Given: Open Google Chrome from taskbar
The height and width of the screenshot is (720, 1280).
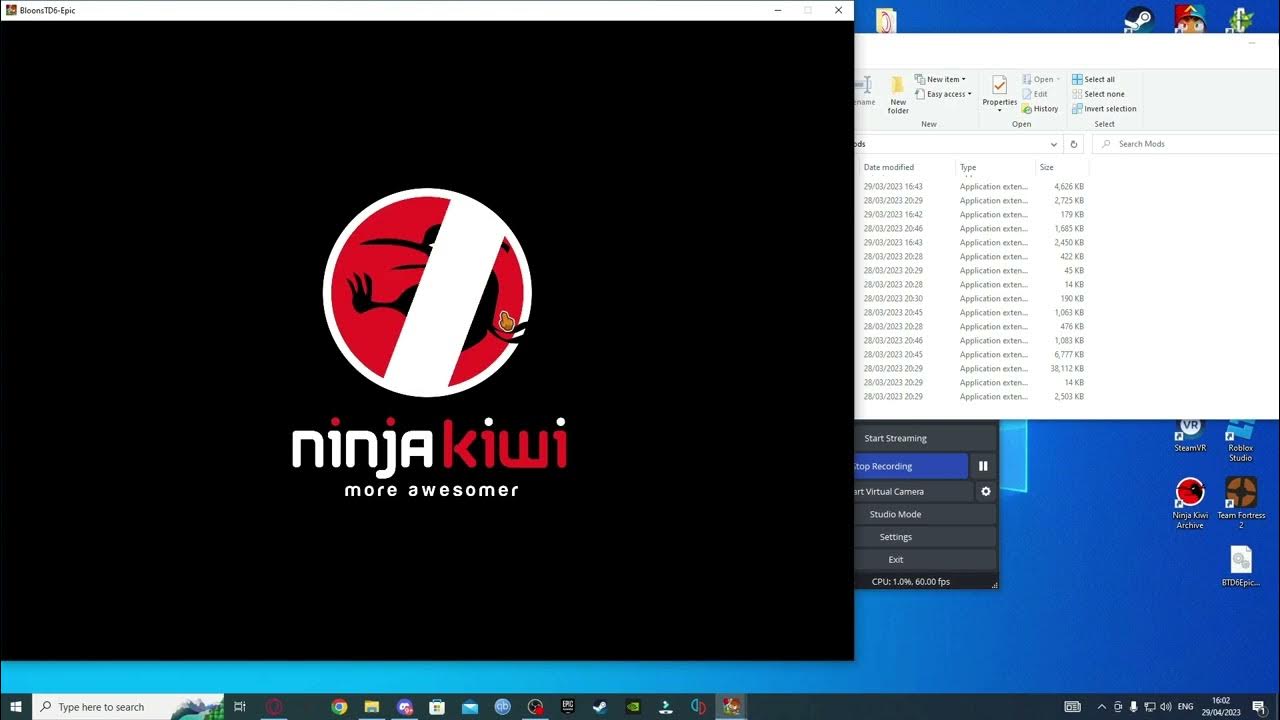Looking at the screenshot, I should click(339, 707).
